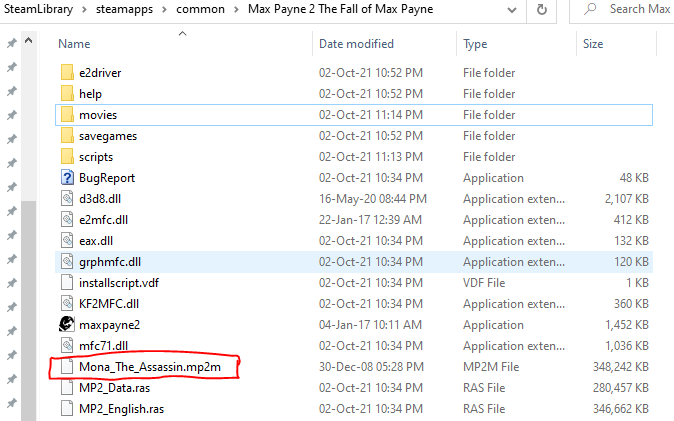Select the installscript.vdf file icon

[x=67, y=282]
